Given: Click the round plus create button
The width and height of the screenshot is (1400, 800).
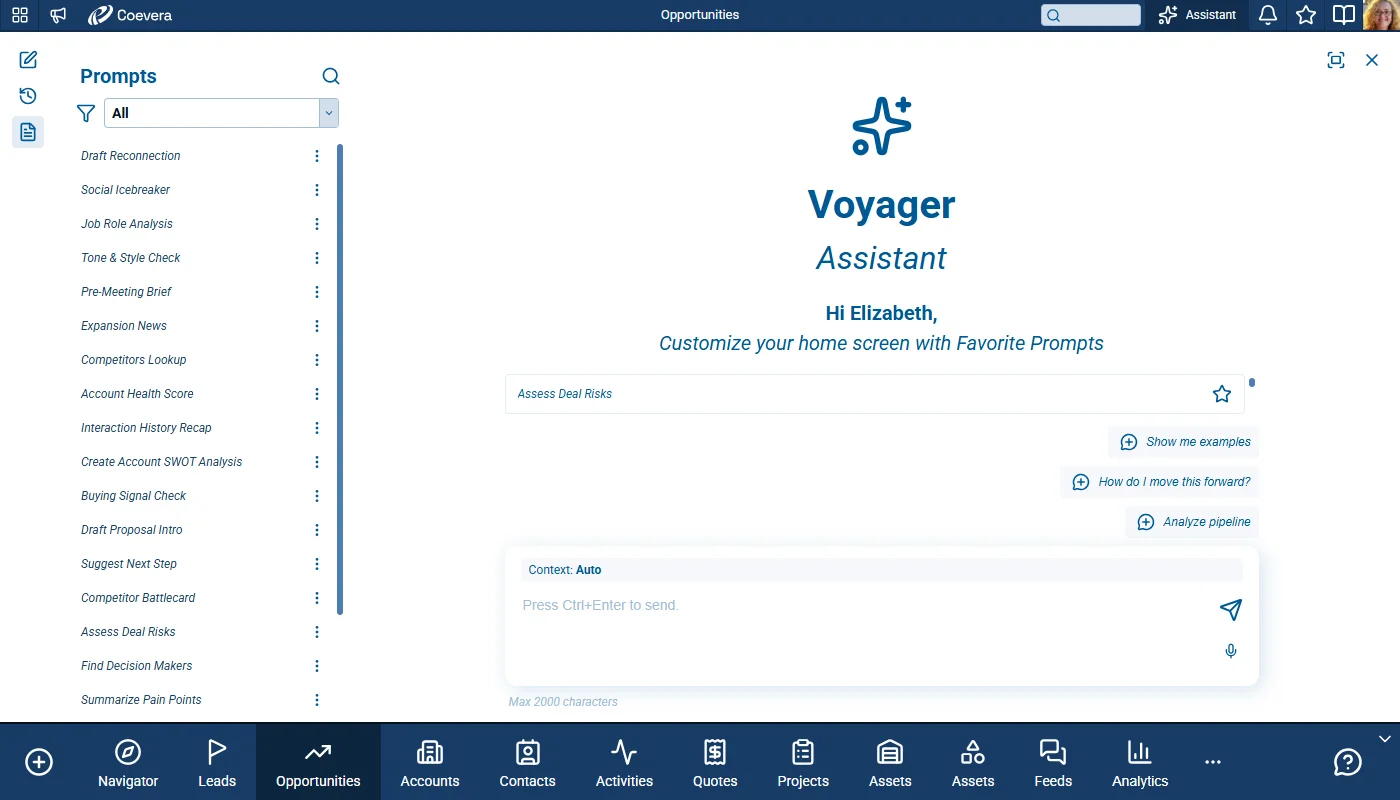Looking at the screenshot, I should click(39, 762).
